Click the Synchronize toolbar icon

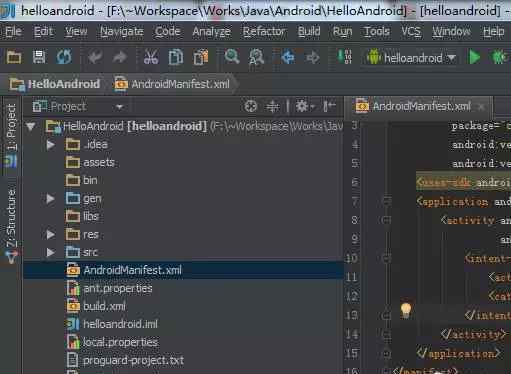[64, 57]
